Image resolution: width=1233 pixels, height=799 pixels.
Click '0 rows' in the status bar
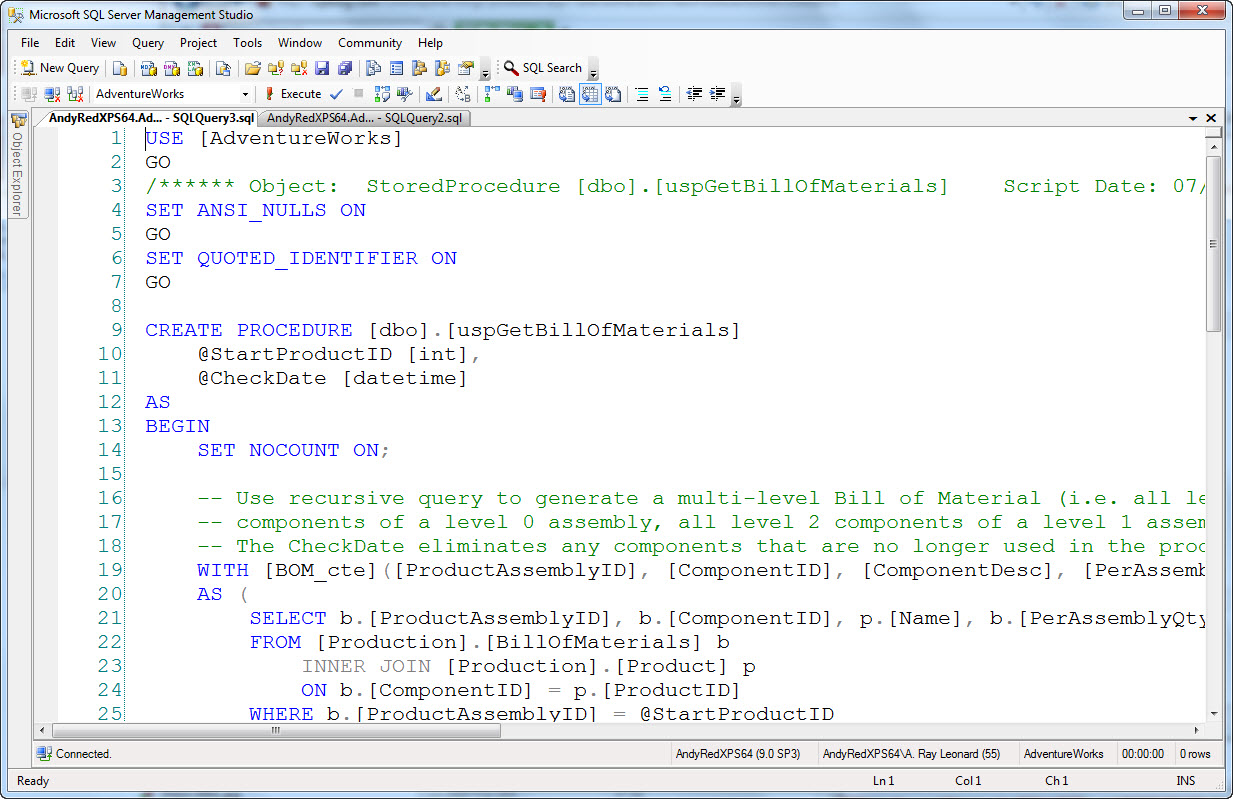pyautogui.click(x=1195, y=754)
